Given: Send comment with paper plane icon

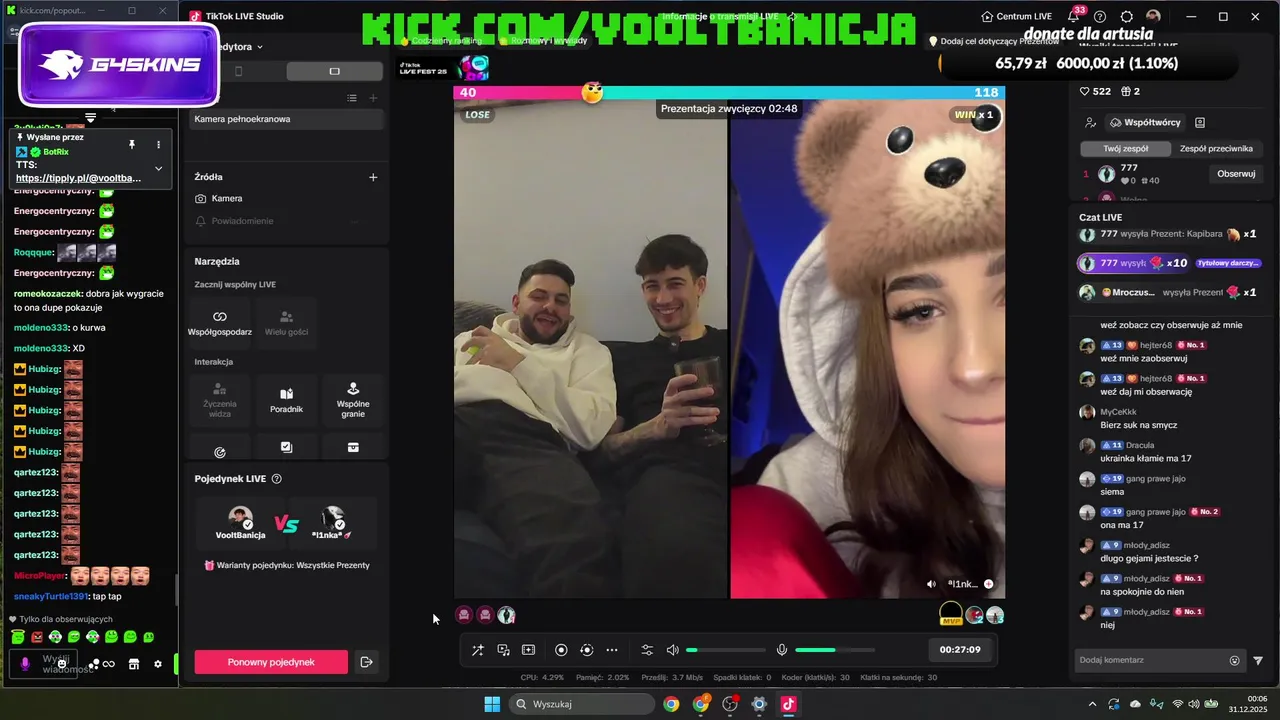Looking at the screenshot, I should [x=1258, y=660].
